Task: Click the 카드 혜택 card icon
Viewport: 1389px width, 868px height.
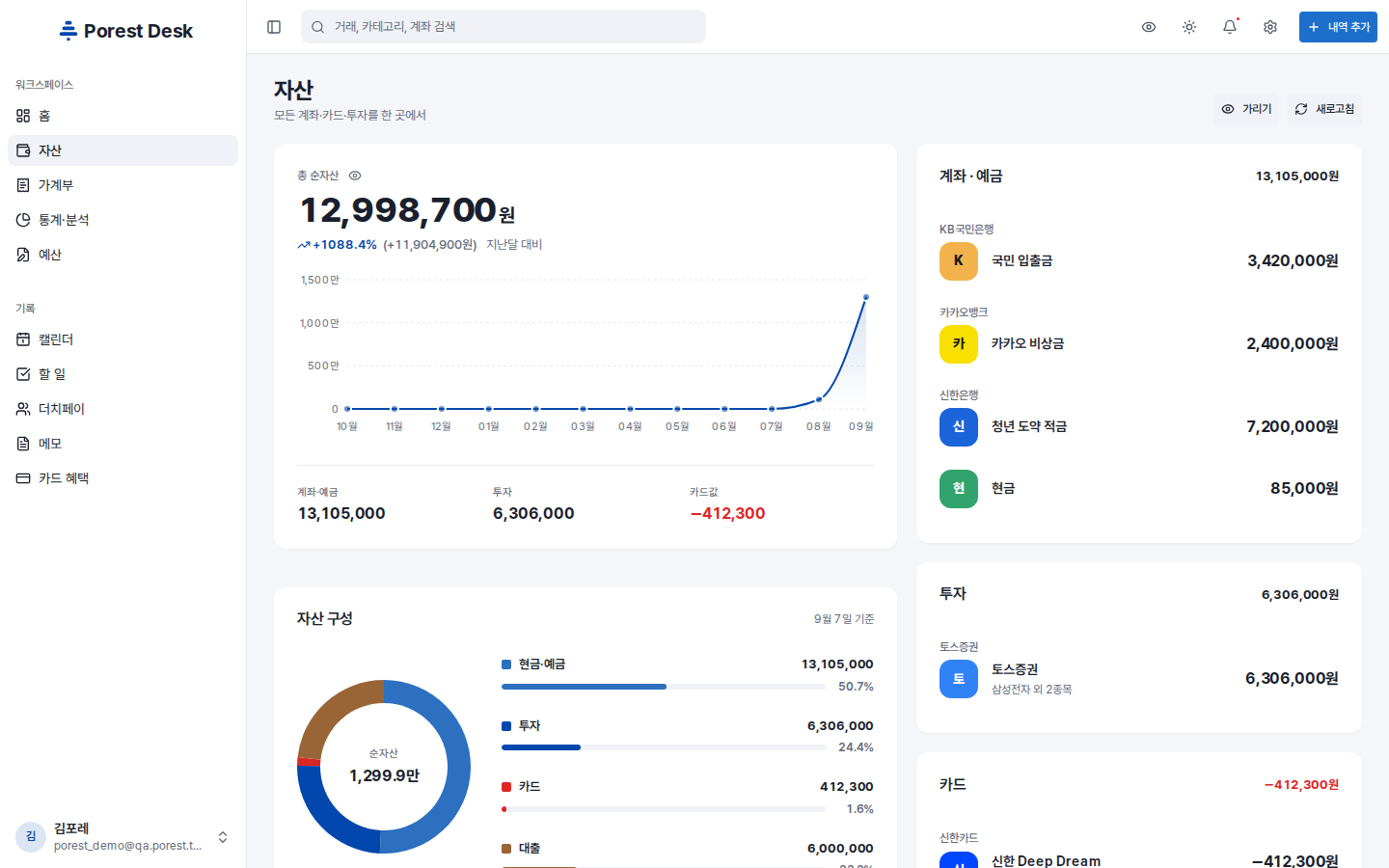Action: (x=23, y=478)
